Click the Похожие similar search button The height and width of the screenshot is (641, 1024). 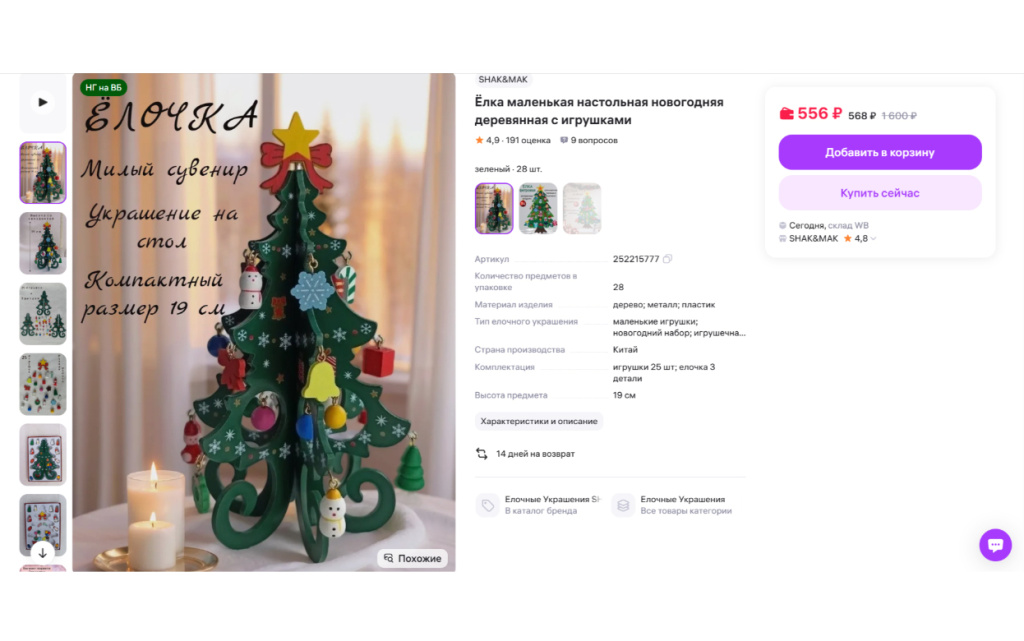(412, 558)
